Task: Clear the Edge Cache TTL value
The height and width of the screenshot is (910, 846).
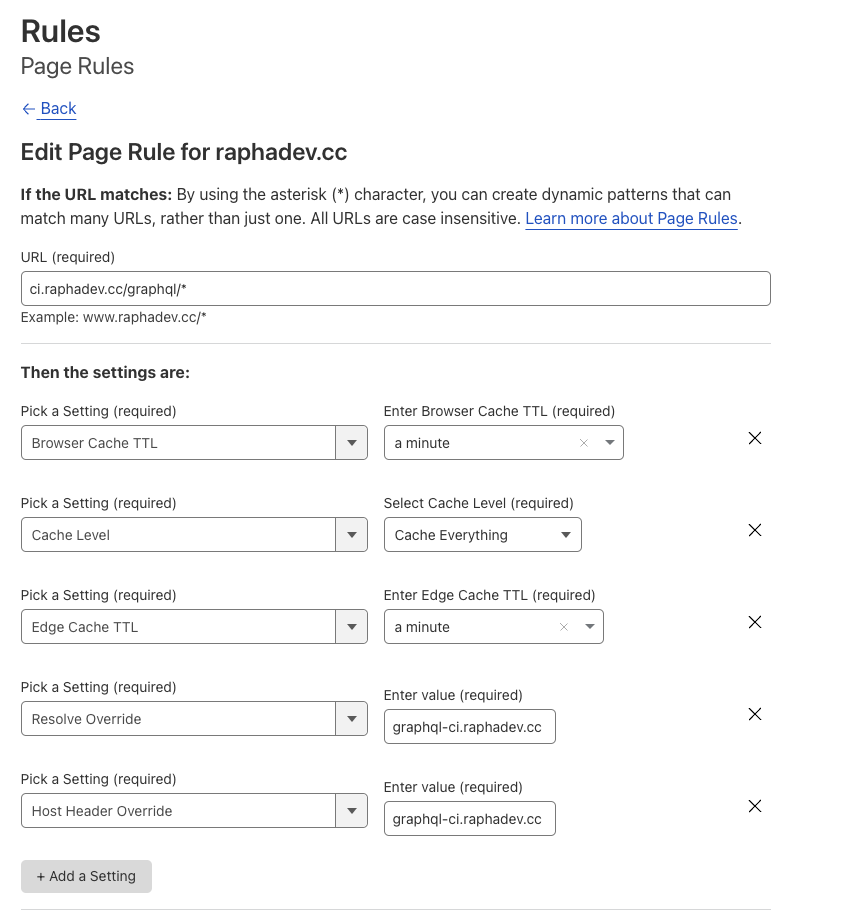Action: click(564, 627)
